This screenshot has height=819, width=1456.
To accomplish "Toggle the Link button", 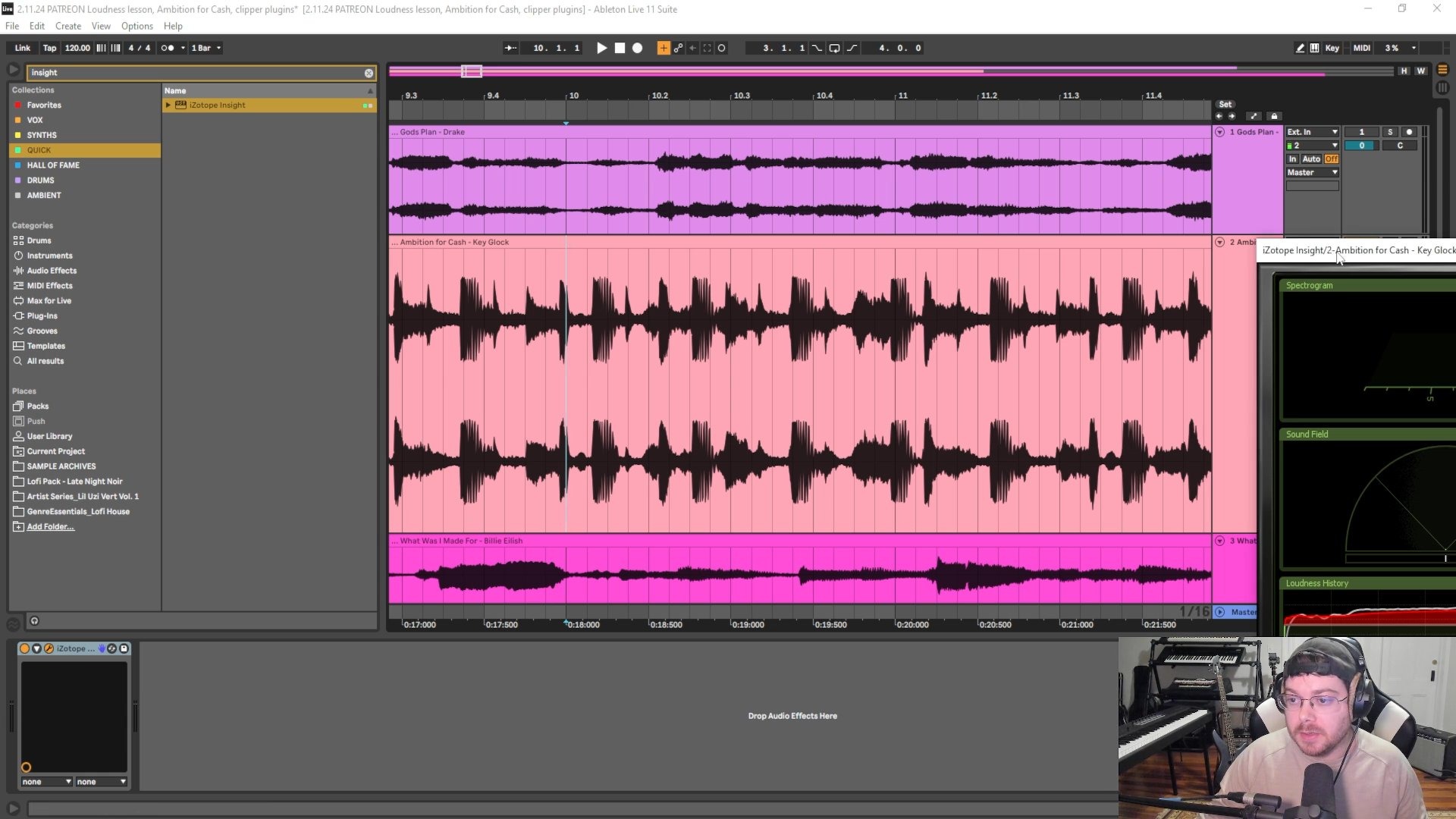I will [x=23, y=48].
